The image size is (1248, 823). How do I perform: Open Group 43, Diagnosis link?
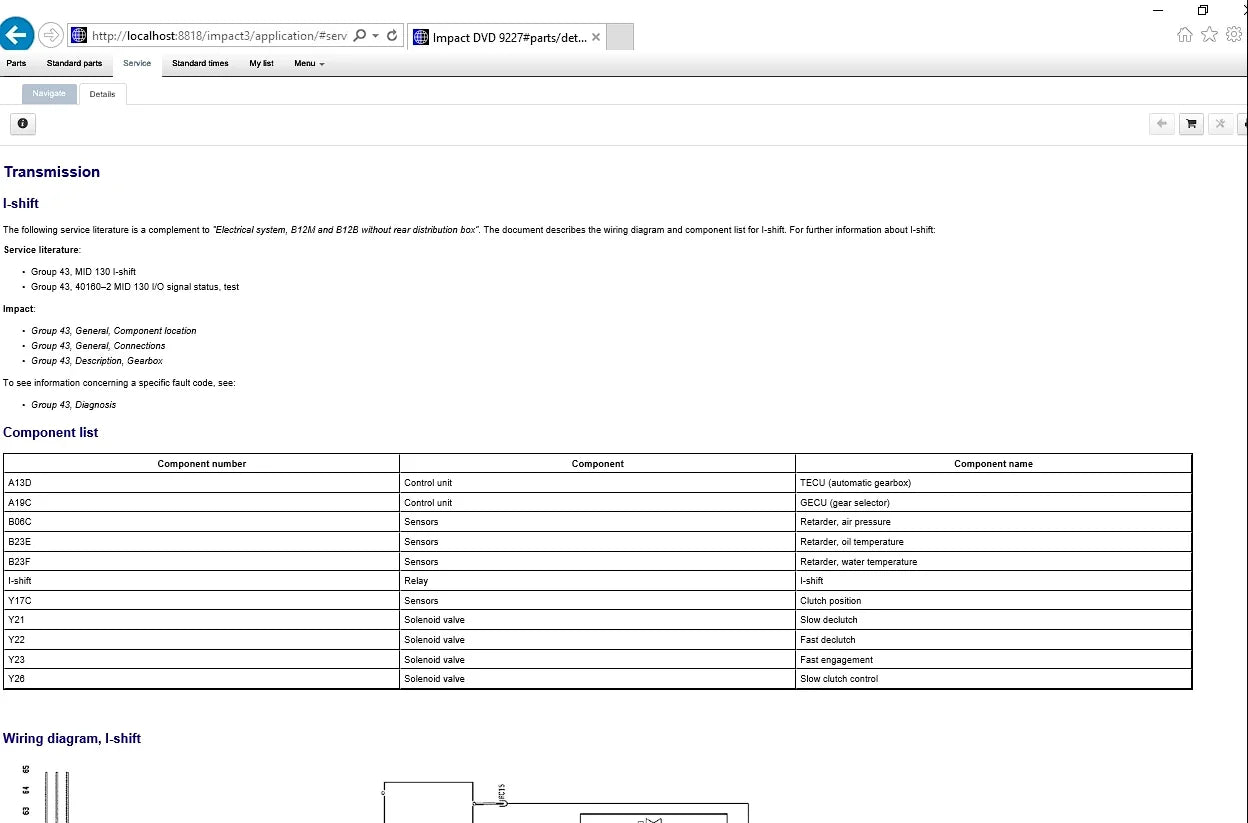pos(73,405)
